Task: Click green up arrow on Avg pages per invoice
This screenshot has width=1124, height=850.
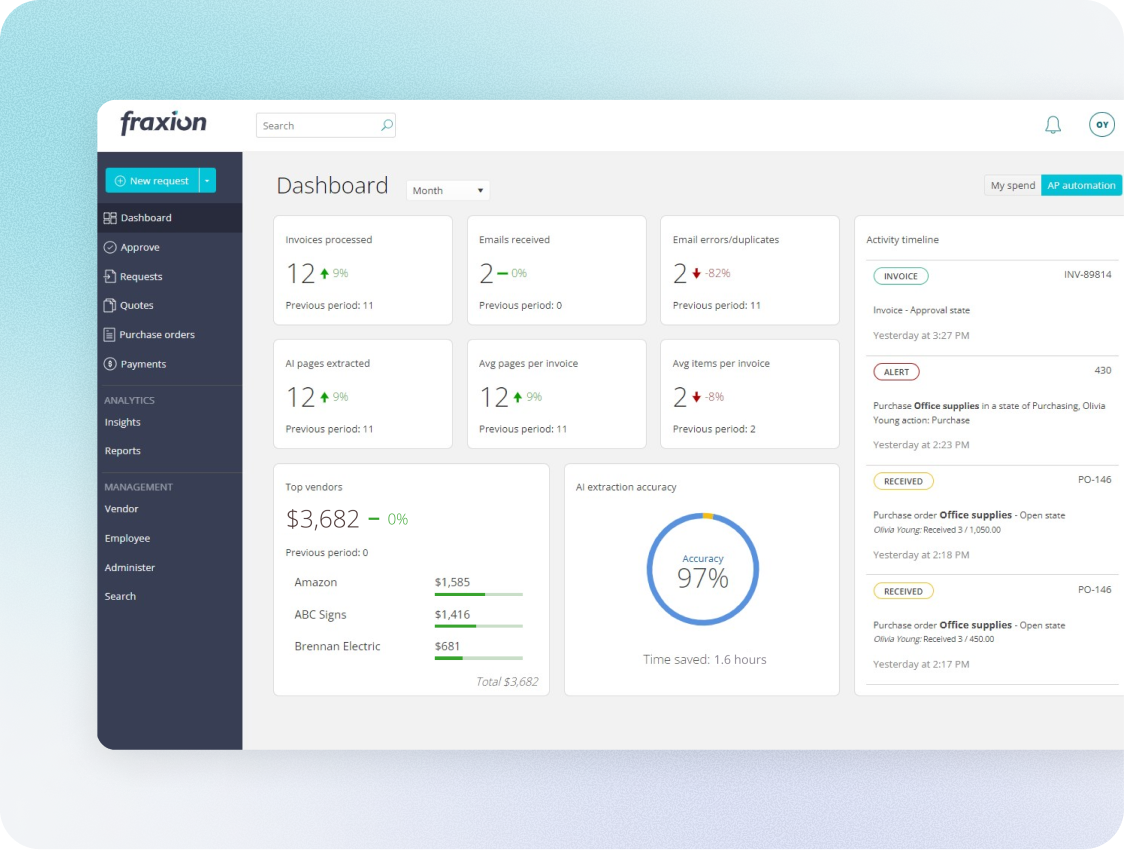Action: (x=518, y=397)
